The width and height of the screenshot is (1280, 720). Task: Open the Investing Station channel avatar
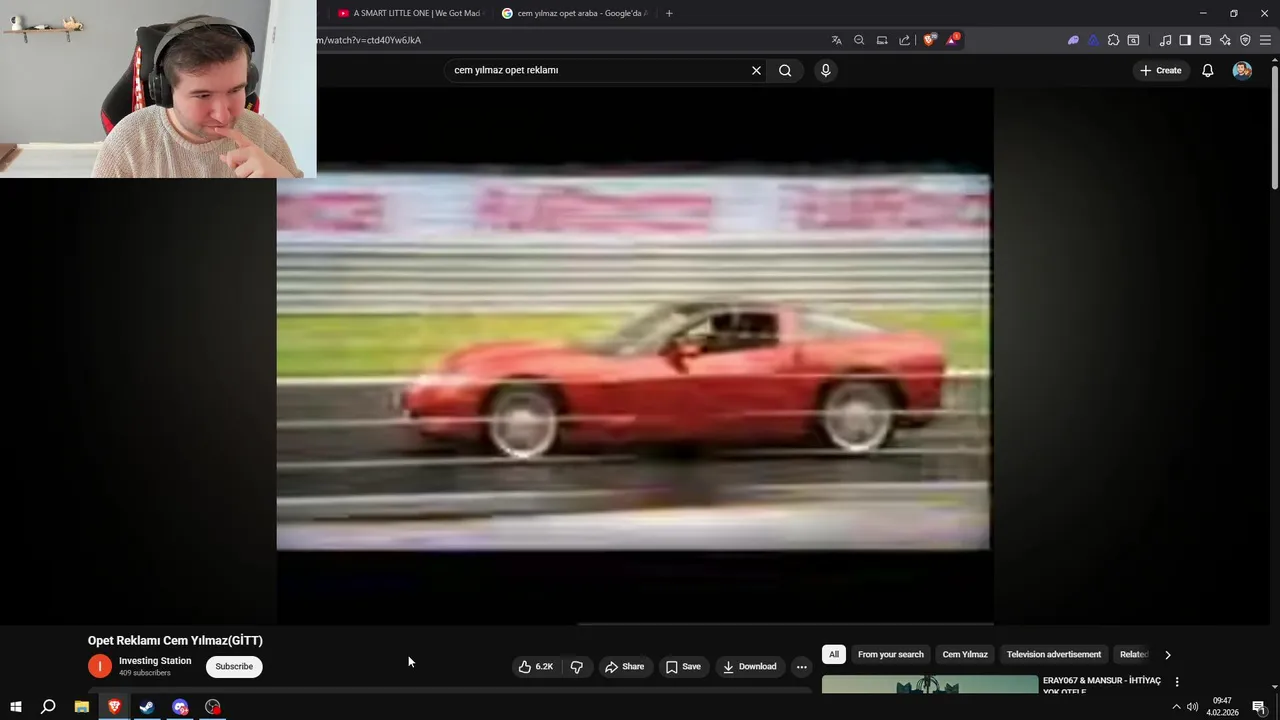tap(99, 666)
